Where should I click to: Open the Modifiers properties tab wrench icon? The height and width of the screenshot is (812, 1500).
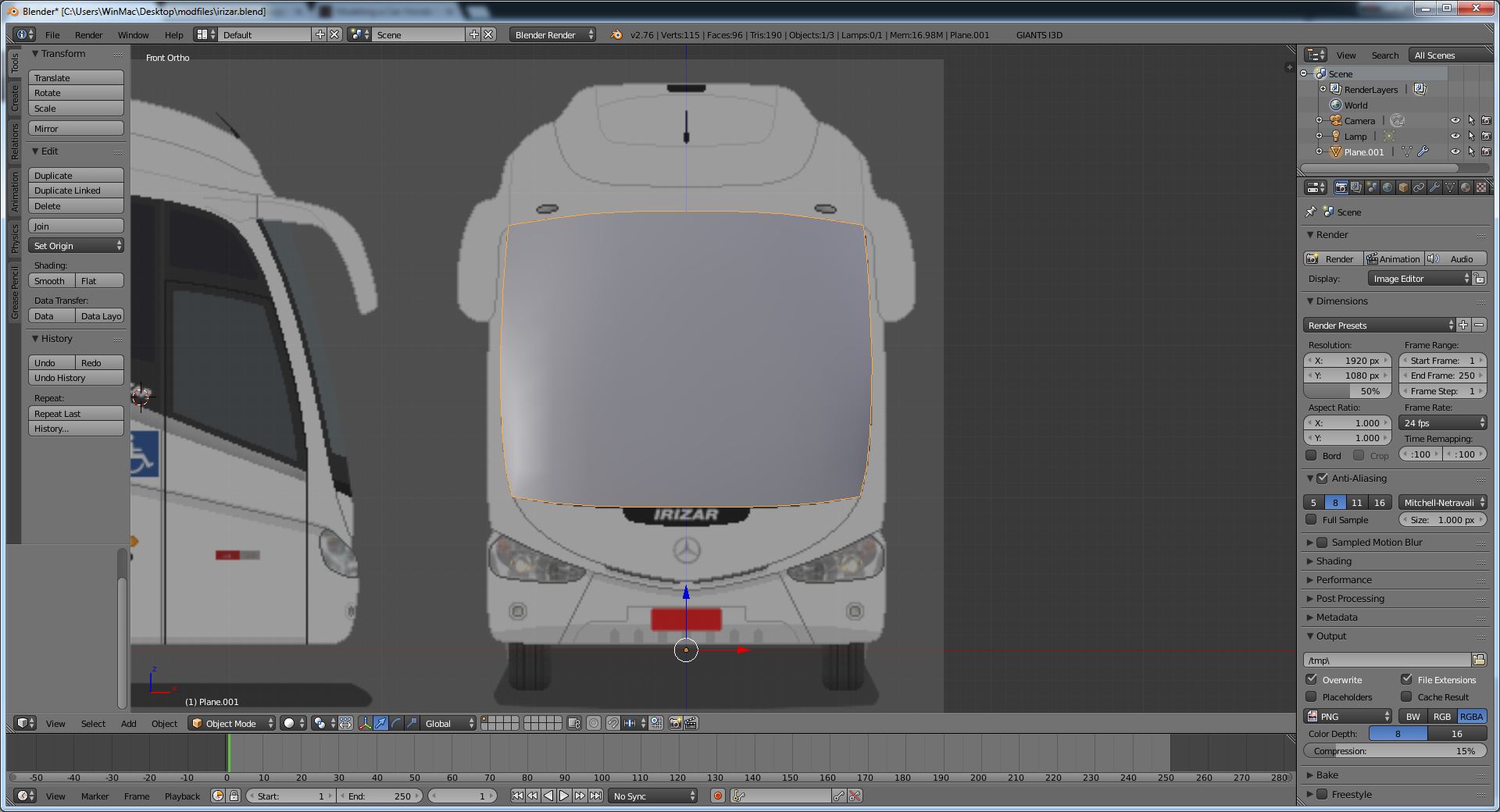(1434, 187)
